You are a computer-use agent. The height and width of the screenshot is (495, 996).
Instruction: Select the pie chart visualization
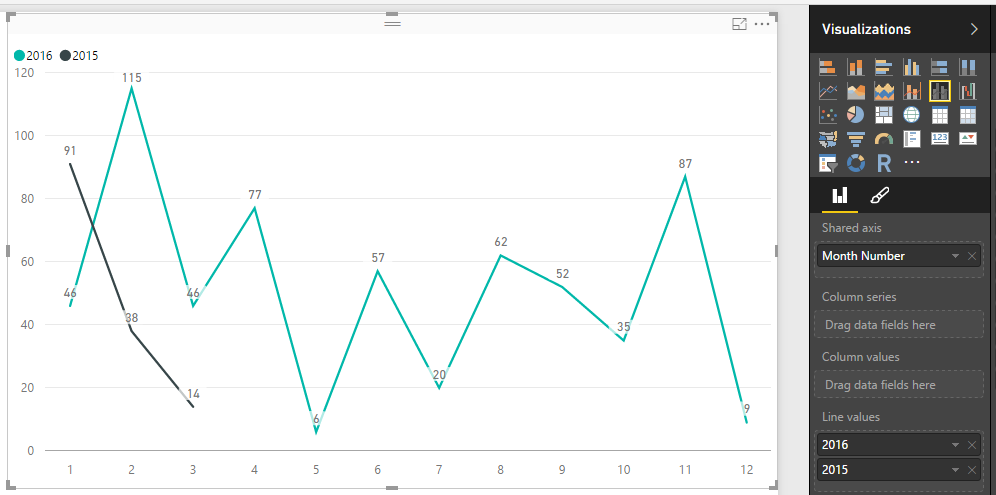click(856, 115)
